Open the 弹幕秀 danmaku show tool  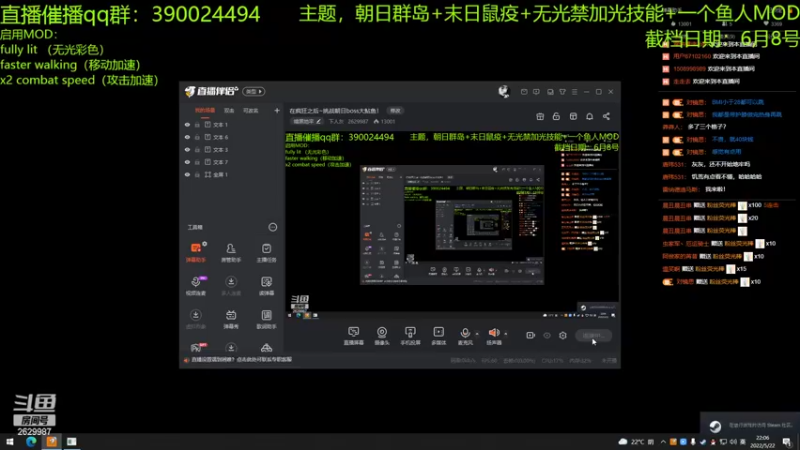click(x=231, y=318)
